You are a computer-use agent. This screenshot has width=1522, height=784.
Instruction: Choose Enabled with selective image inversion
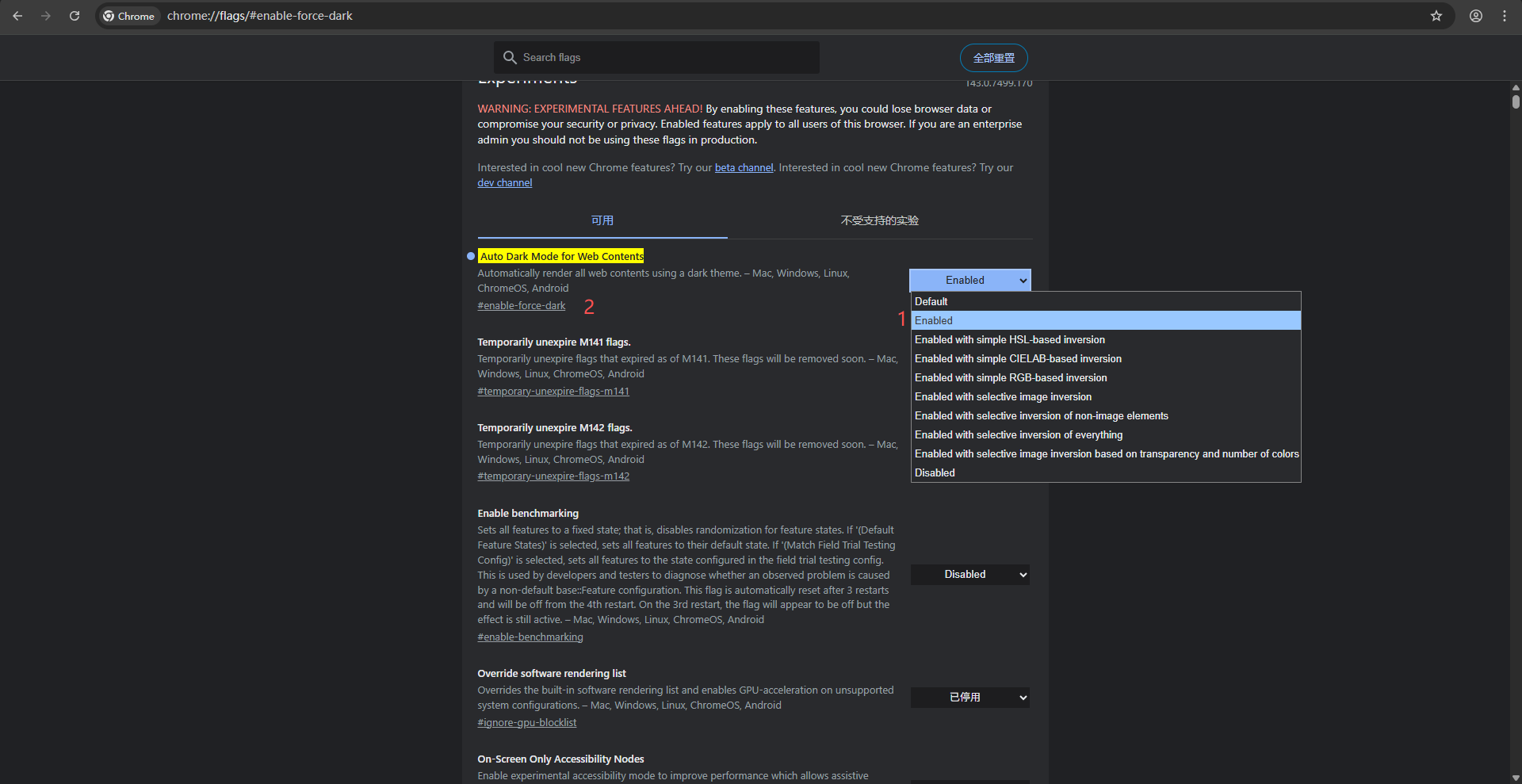(1106, 396)
